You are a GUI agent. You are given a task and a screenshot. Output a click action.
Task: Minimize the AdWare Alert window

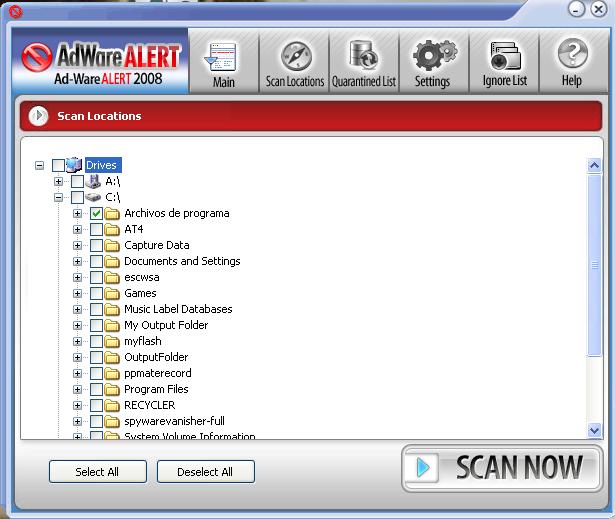(576, 9)
